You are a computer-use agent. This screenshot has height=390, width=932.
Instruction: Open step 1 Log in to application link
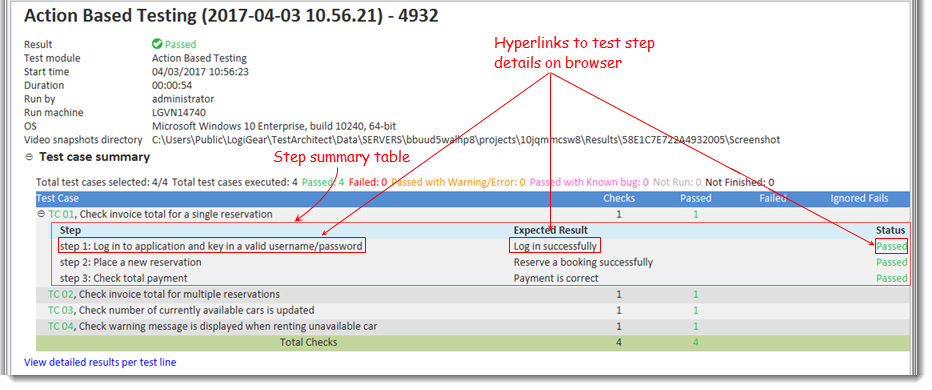pos(212,246)
